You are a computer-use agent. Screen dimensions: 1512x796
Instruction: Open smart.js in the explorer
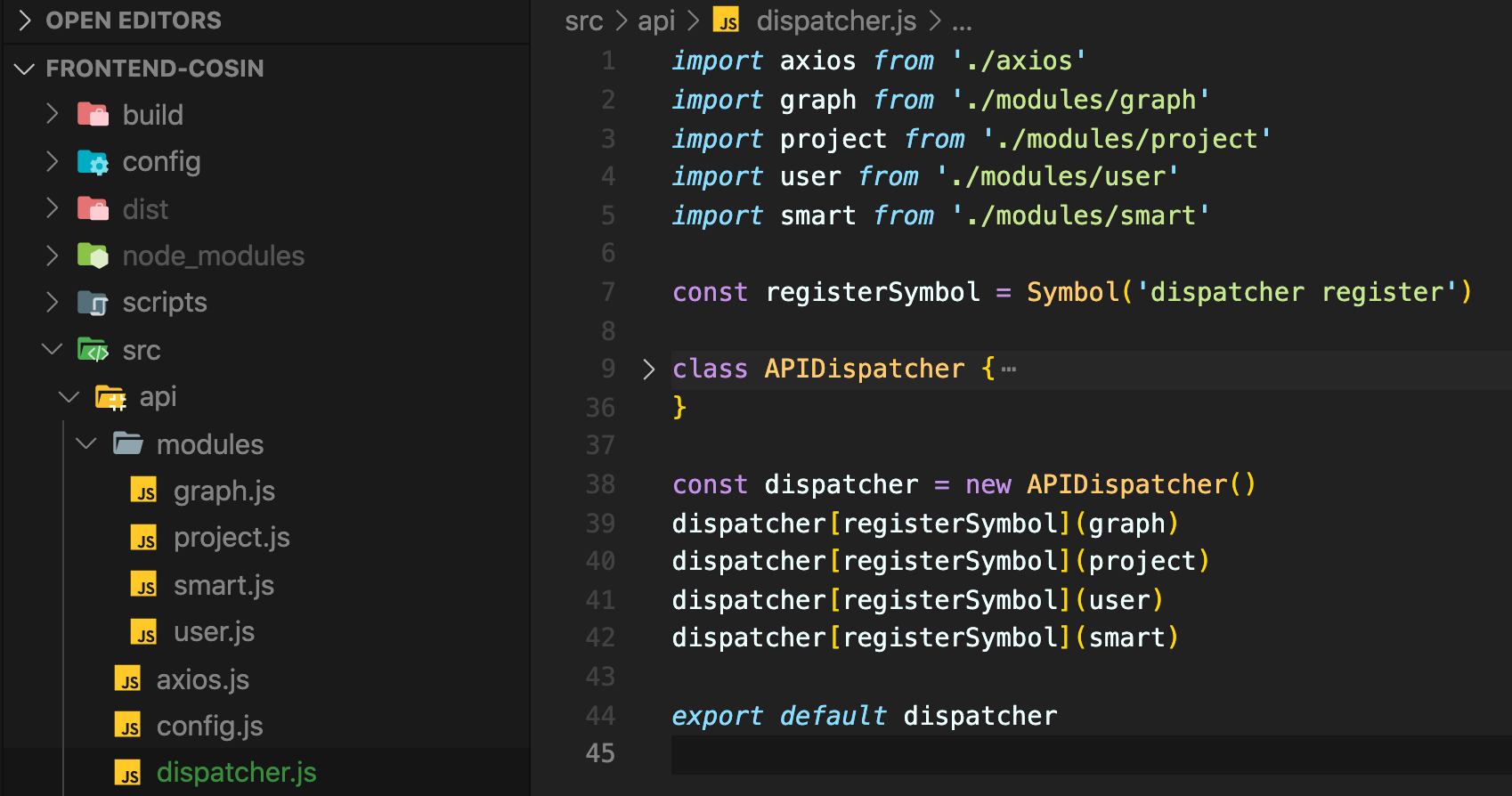(x=224, y=585)
